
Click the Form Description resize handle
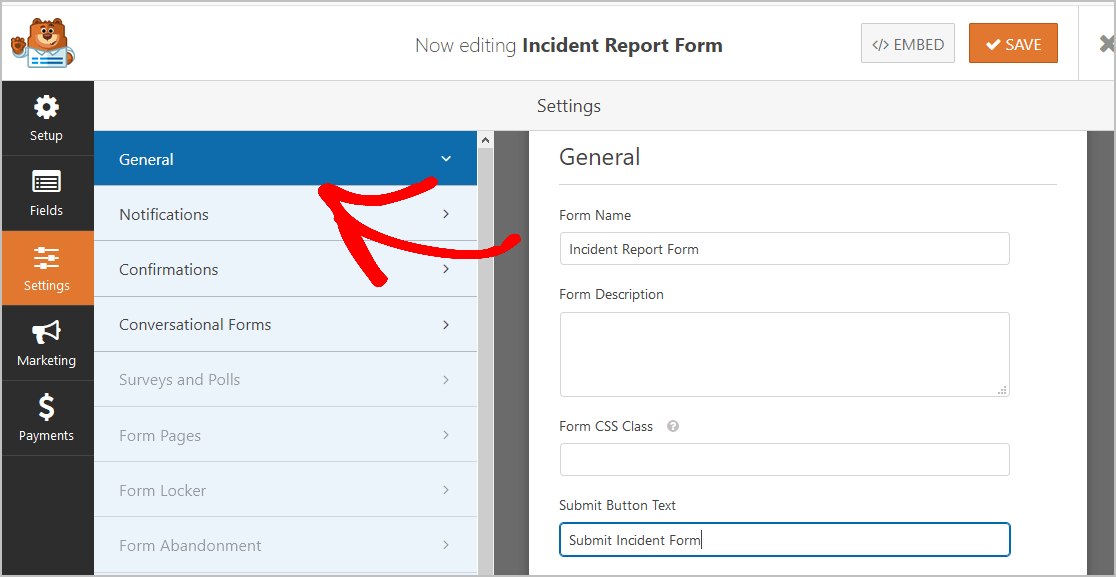1002,390
